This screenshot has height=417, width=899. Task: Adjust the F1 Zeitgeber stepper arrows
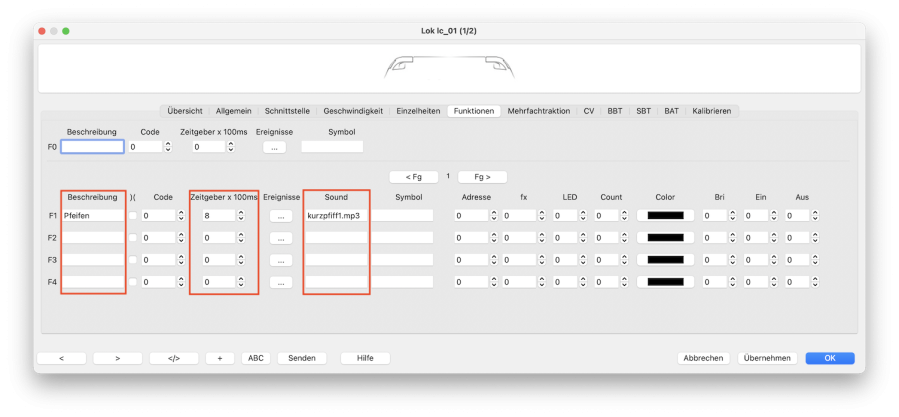click(242, 215)
